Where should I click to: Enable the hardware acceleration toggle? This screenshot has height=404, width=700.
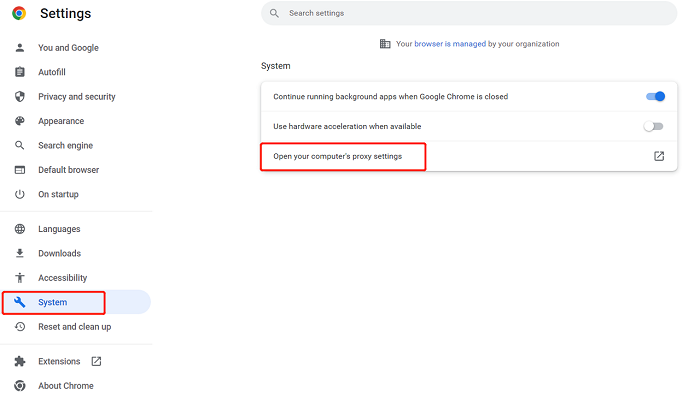click(x=654, y=126)
